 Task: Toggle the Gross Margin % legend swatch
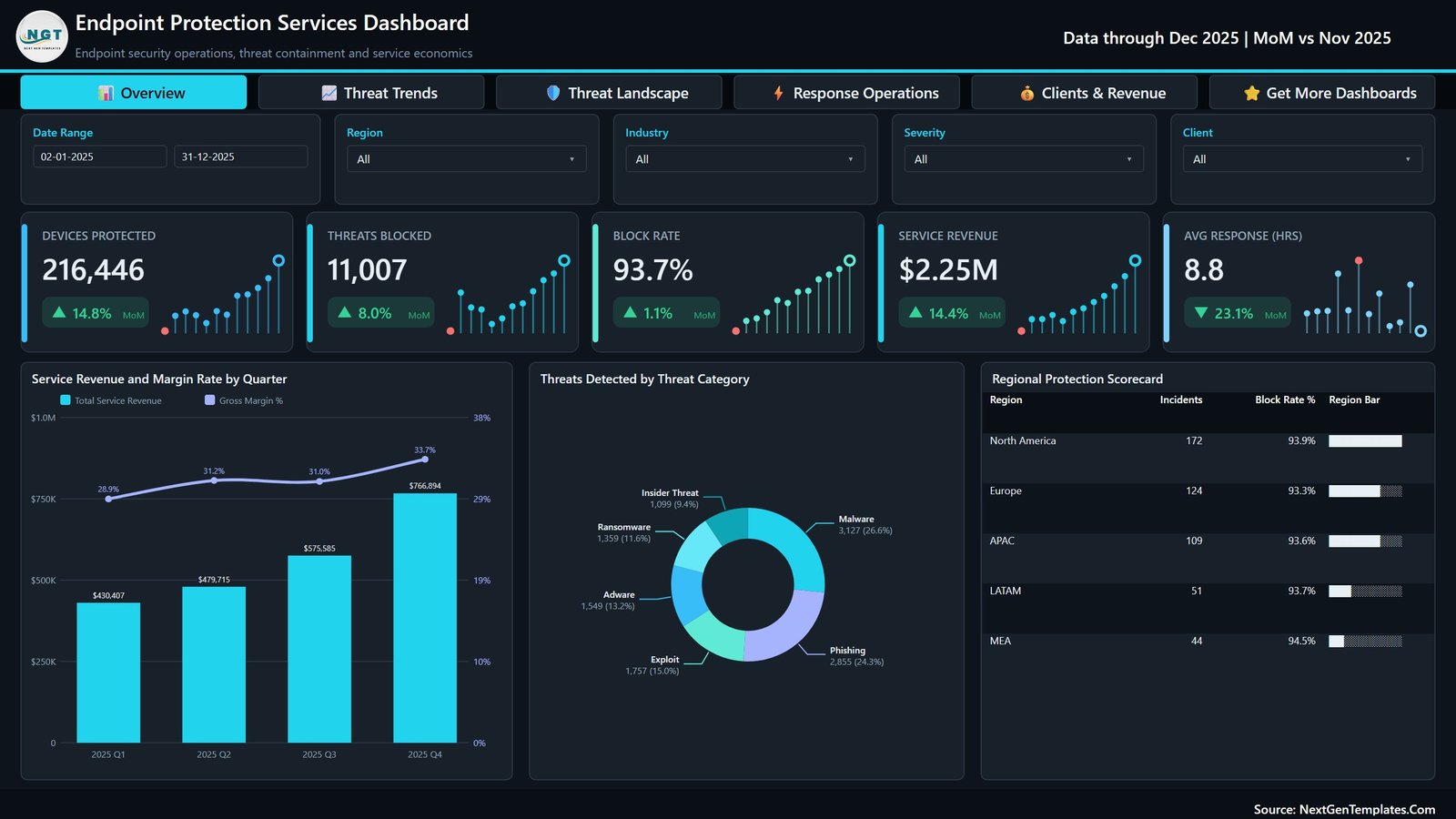point(210,399)
